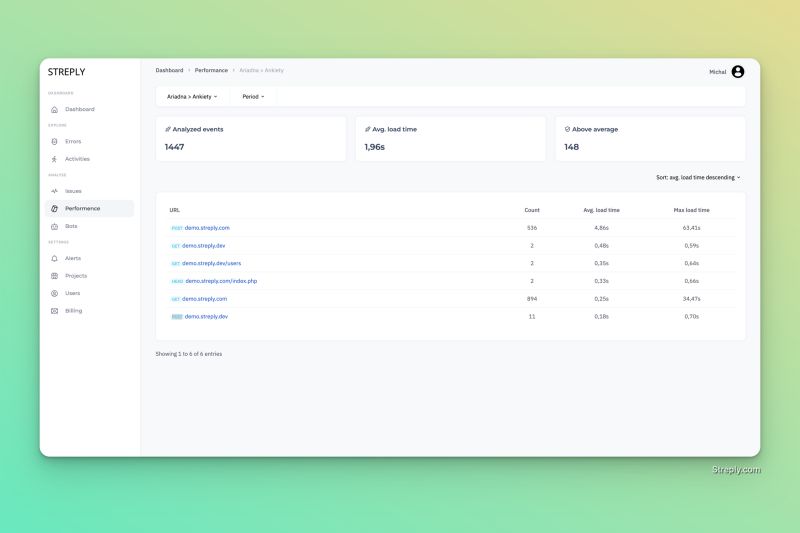This screenshot has width=800, height=533.
Task: Click the Errors bug icon
Action: pyautogui.click(x=55, y=141)
